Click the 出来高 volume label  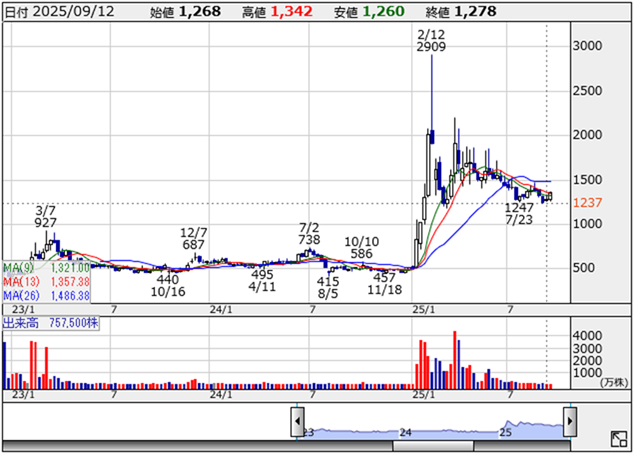pyautogui.click(x=22, y=325)
